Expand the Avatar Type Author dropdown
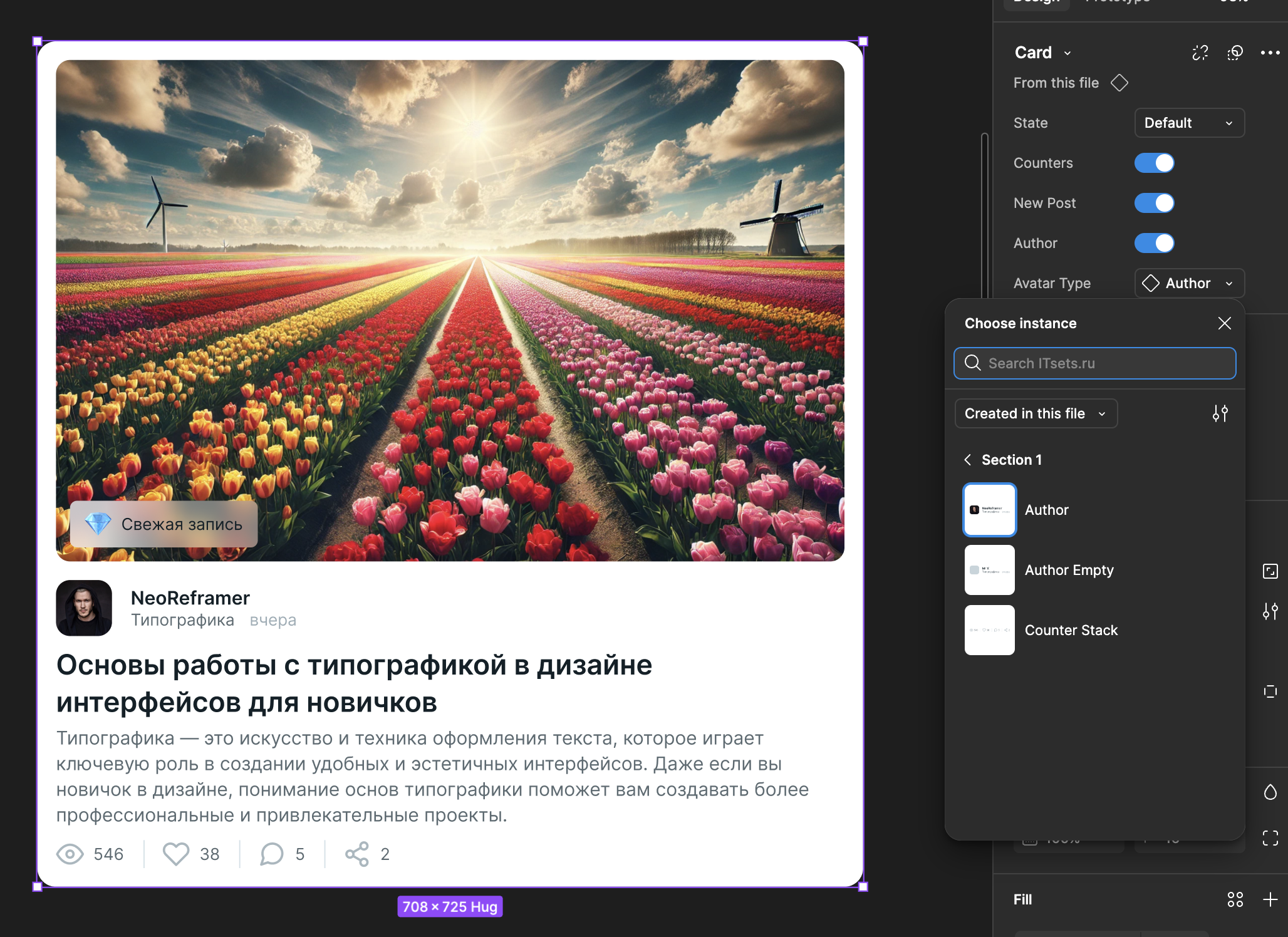This screenshot has height=937, width=1288. 1188,283
